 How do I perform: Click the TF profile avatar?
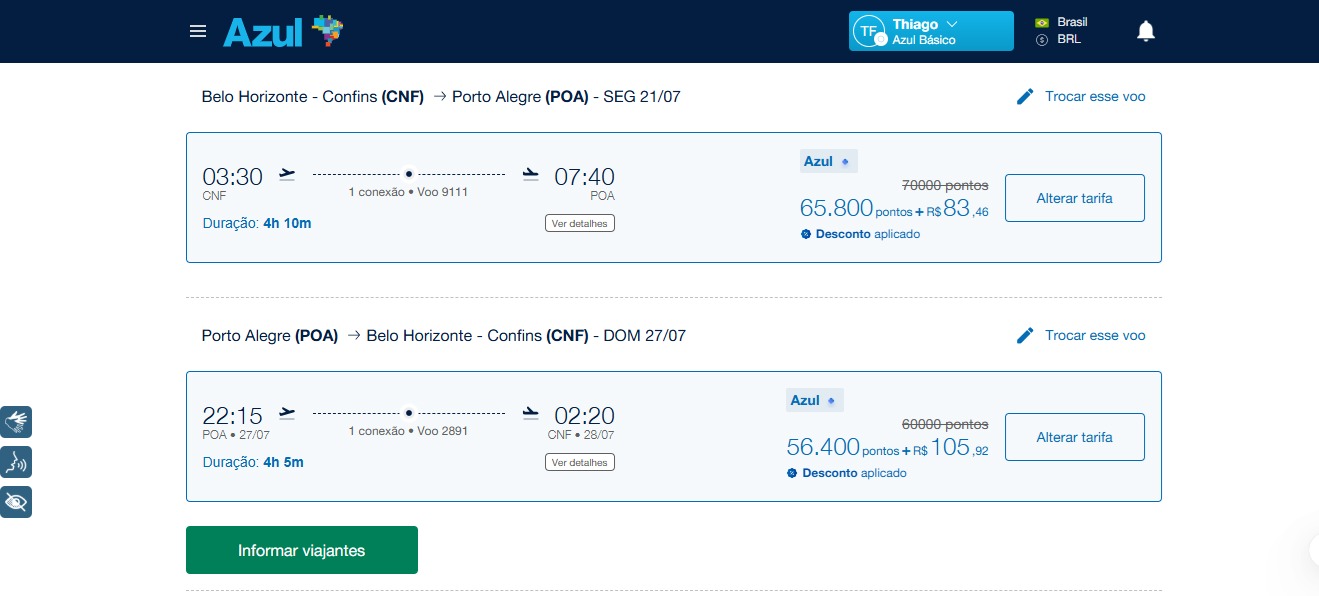[x=868, y=31]
